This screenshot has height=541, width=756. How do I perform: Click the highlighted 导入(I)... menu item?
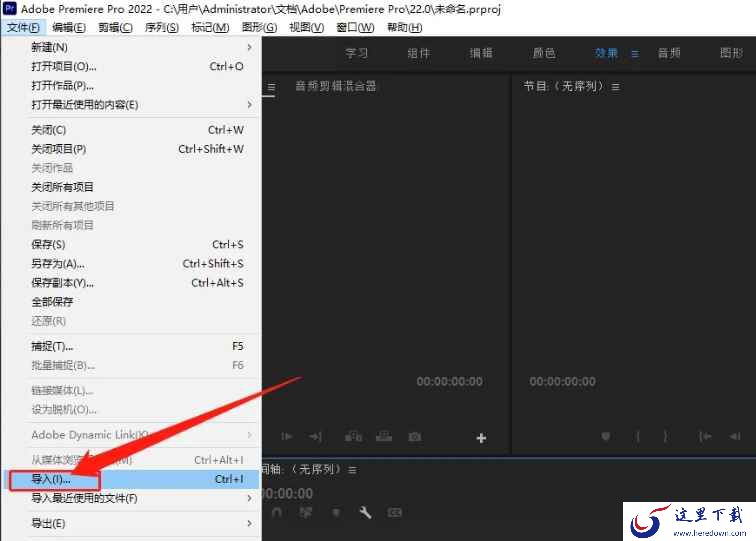132,479
